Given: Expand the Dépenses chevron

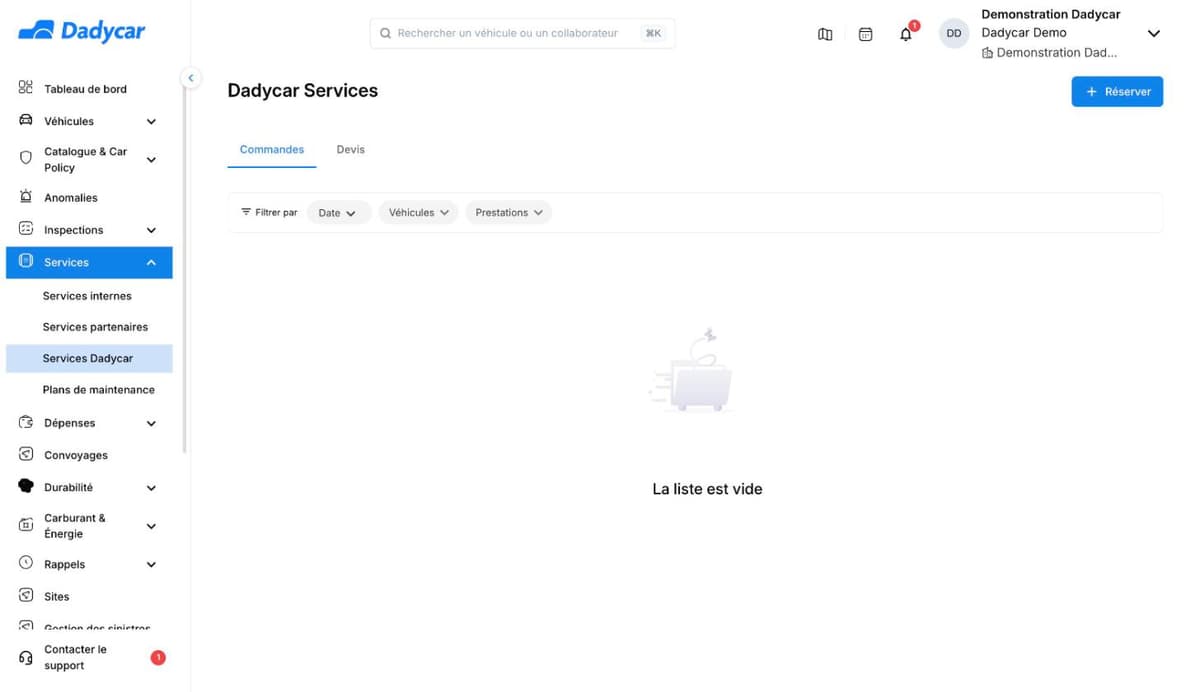Looking at the screenshot, I should [x=151, y=423].
